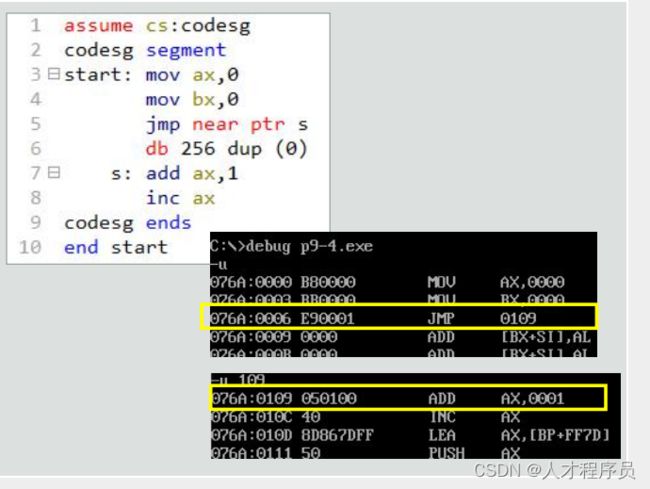Click 'mov ax,0' instruction
This screenshot has height=489, width=650.
pos(192,75)
